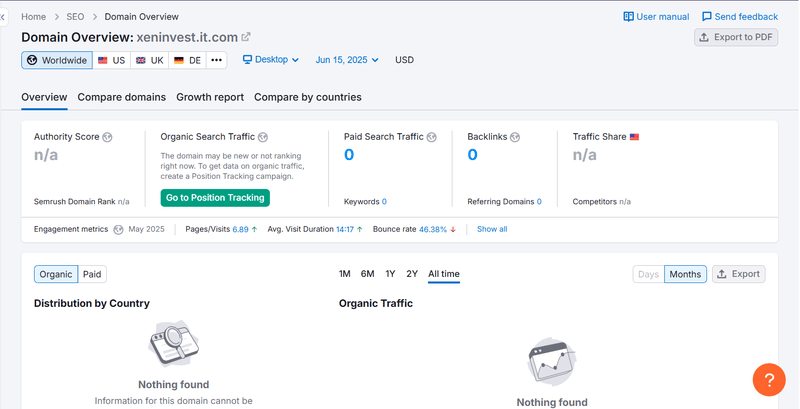Click the Competitors n/a label
800x409 pixels.
pyautogui.click(x=602, y=202)
